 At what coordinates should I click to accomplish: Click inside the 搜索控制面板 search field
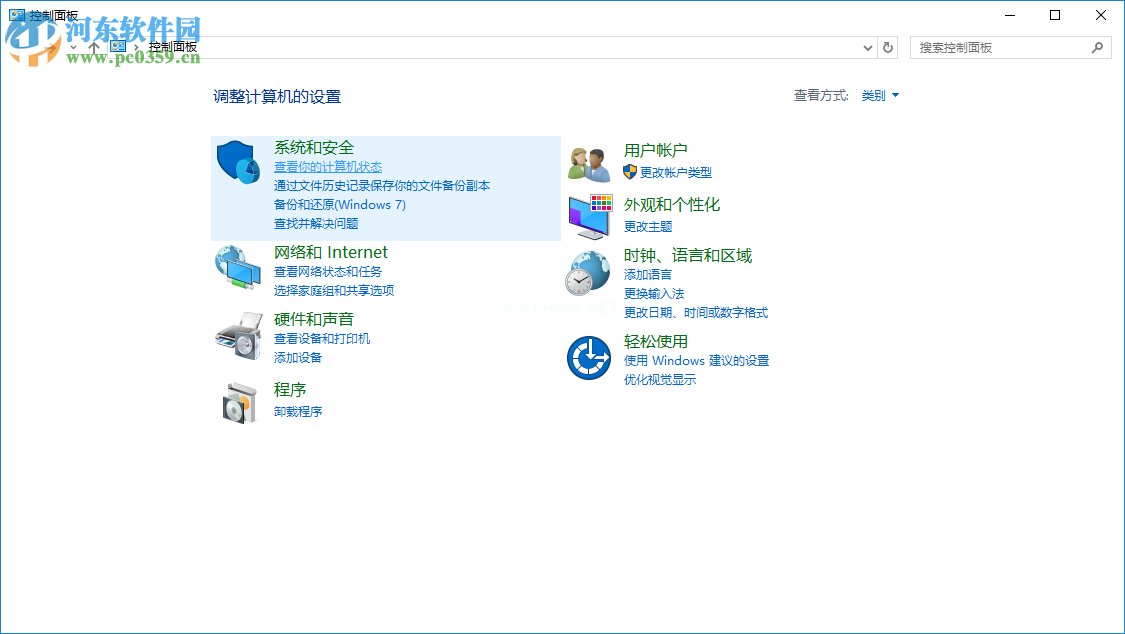pos(1000,47)
